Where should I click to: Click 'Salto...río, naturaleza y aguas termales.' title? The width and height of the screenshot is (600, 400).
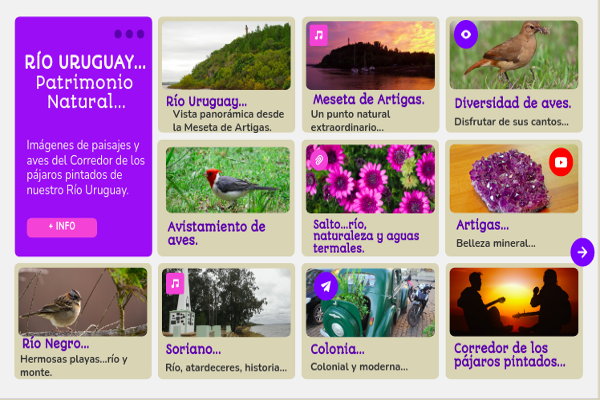pos(366,236)
